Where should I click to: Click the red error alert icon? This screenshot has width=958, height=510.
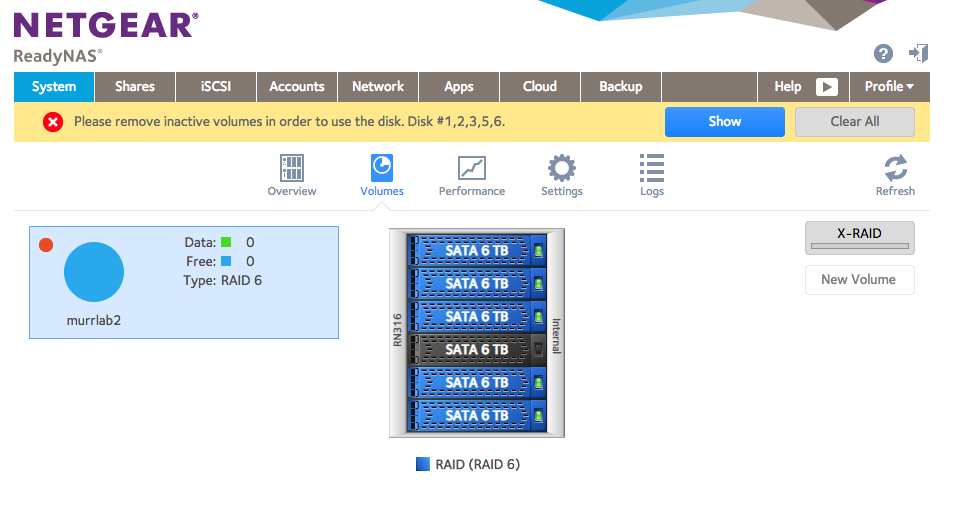click(x=53, y=122)
